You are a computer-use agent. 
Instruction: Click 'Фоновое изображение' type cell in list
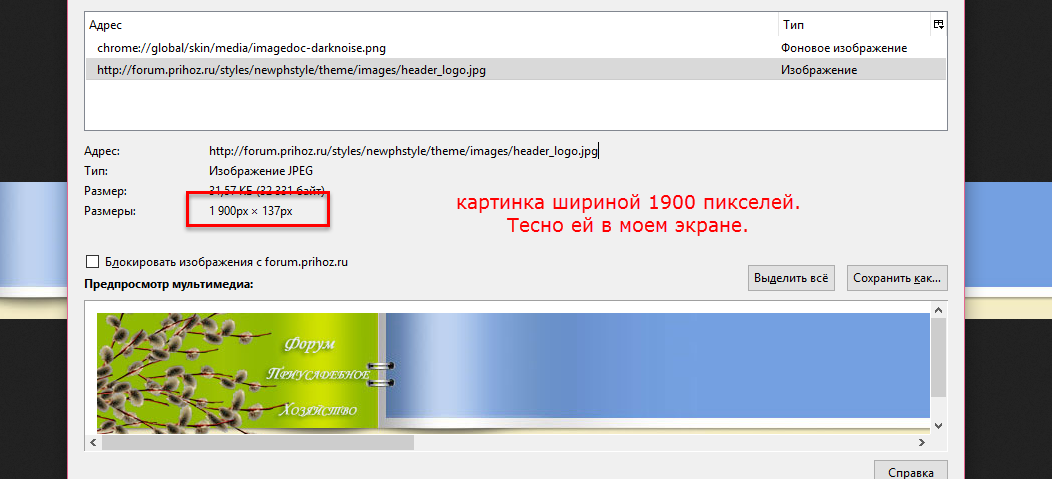point(843,47)
